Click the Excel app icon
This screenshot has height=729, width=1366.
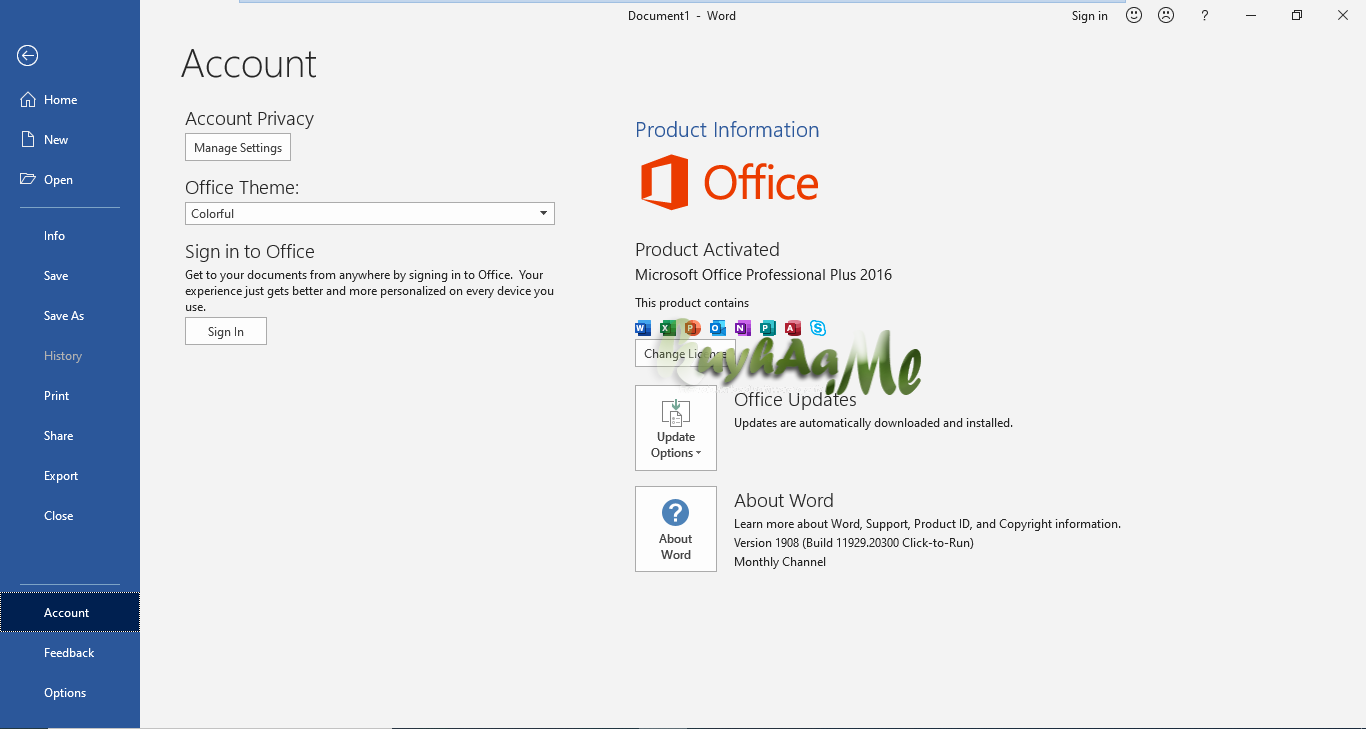tap(668, 328)
